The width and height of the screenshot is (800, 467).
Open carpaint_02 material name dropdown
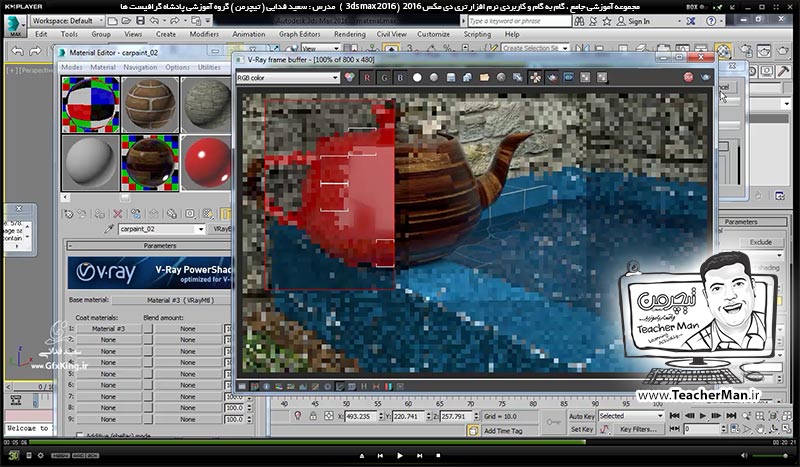pos(201,229)
